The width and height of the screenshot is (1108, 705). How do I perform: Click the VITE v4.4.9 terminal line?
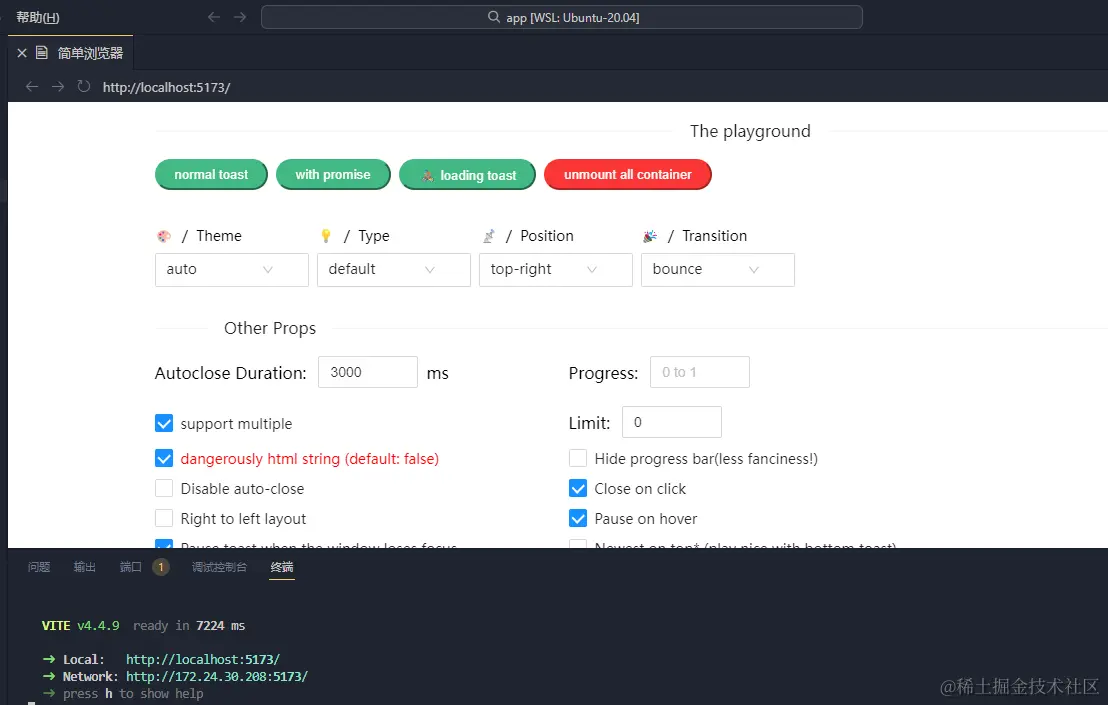143,626
